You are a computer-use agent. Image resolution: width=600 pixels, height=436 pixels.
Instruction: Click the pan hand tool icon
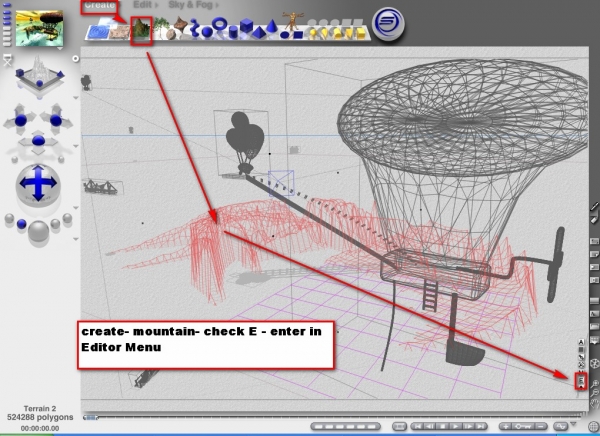(x=594, y=403)
